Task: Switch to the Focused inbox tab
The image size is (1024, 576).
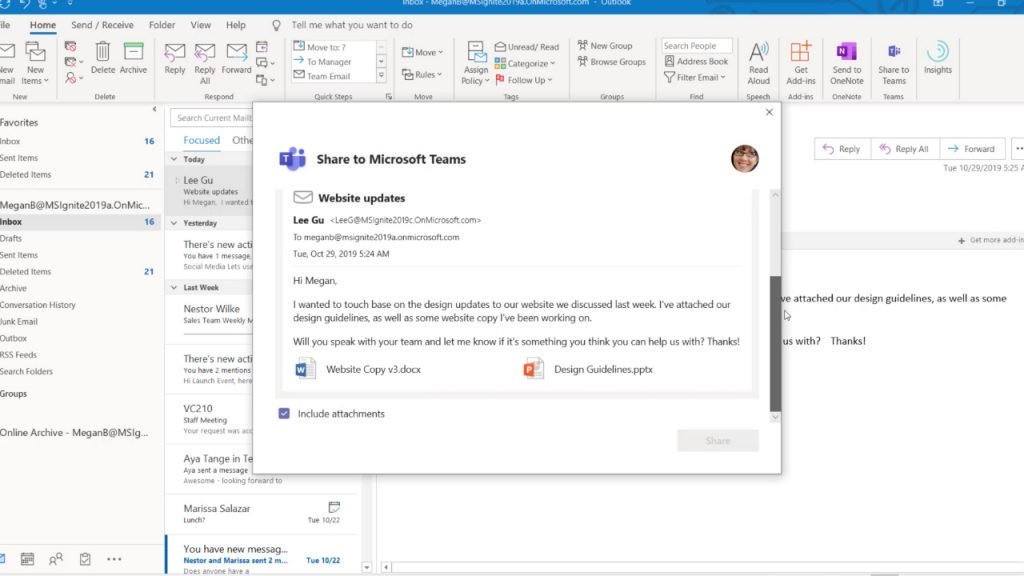Action: tap(201, 140)
